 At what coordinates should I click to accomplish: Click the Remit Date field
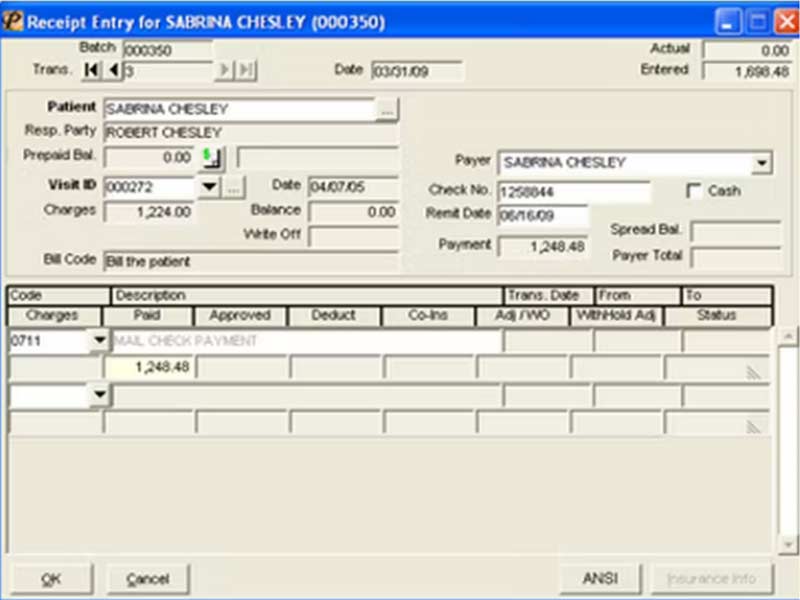pos(543,216)
